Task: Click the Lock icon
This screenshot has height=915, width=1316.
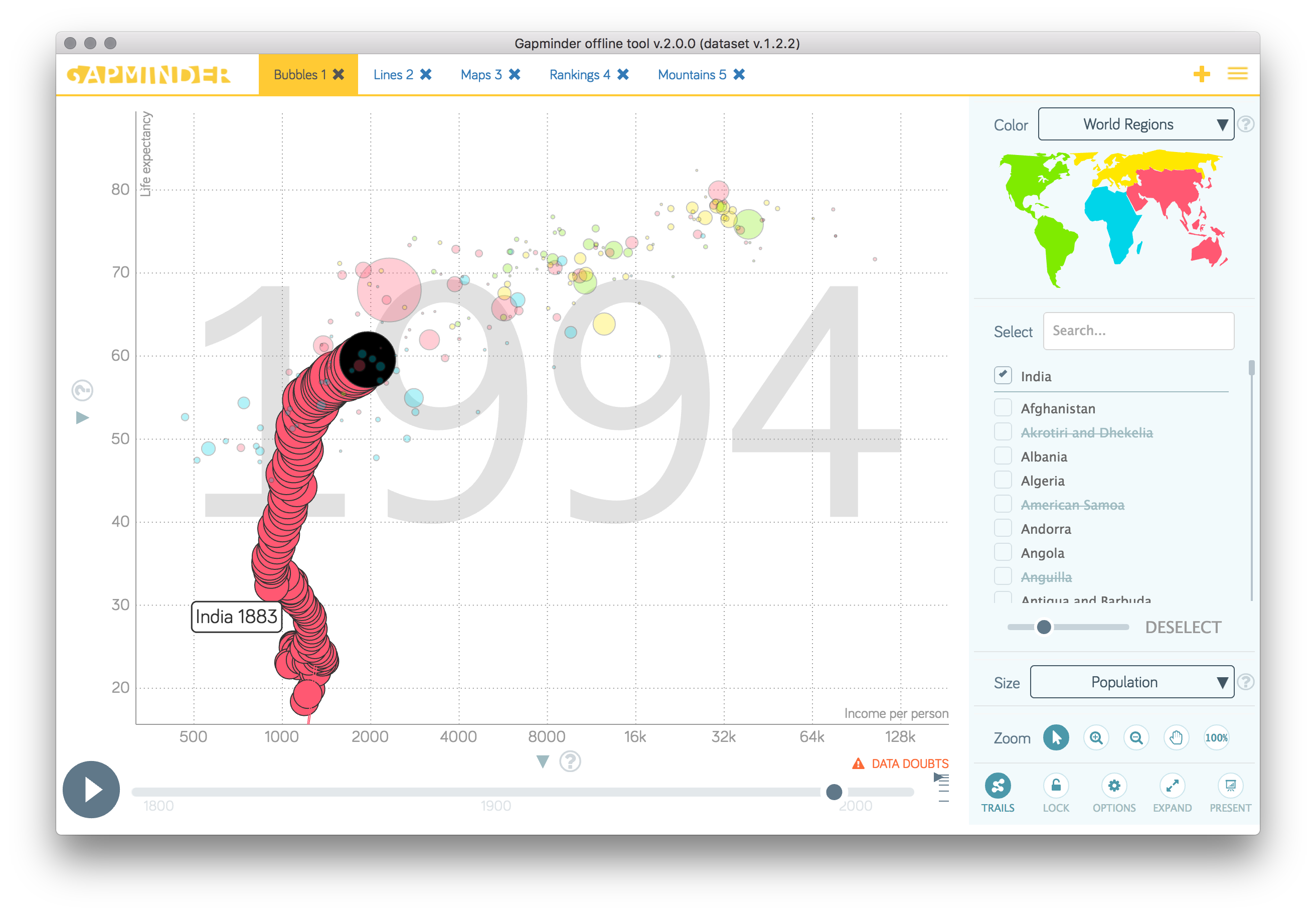Action: 1056,786
